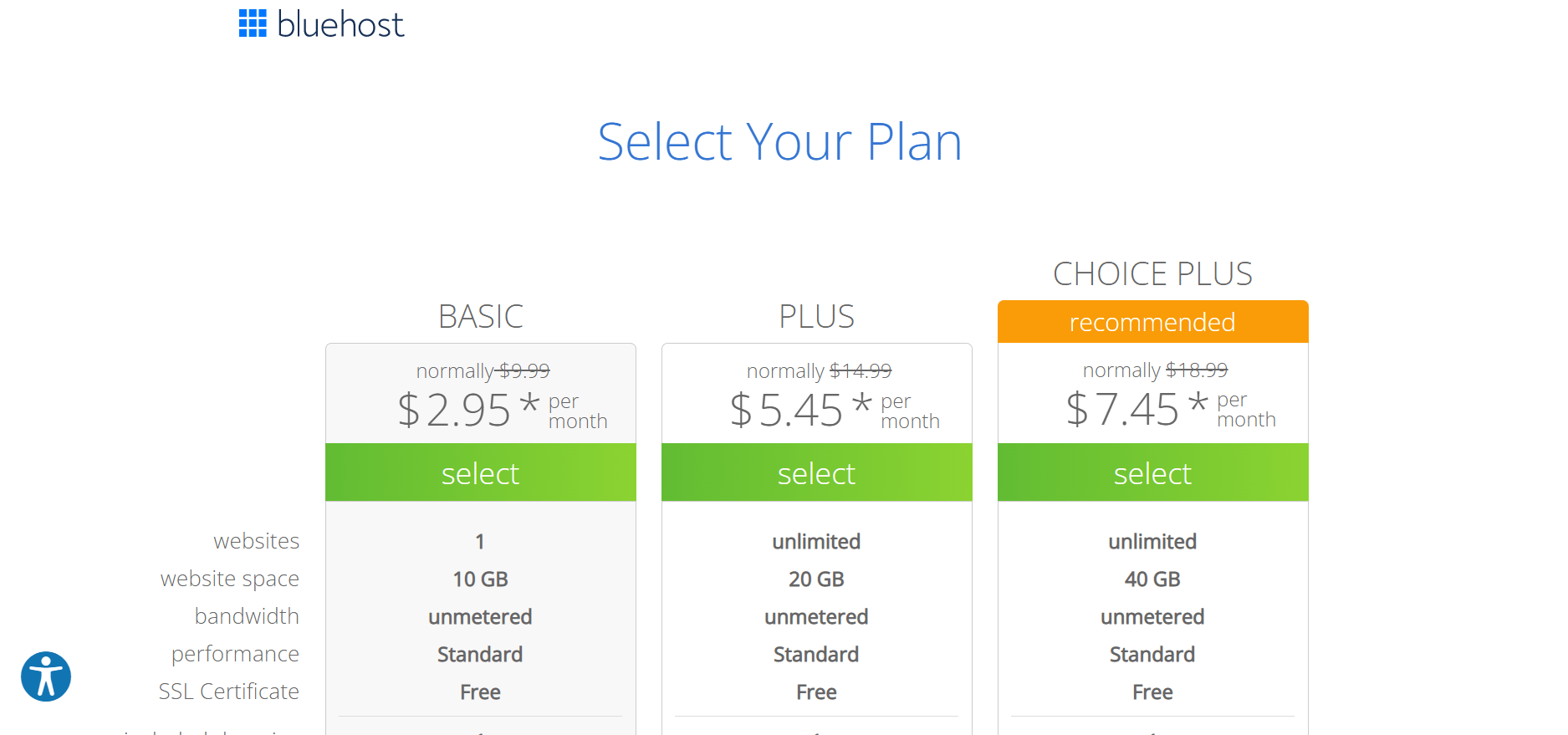The height and width of the screenshot is (735, 1568).
Task: Open the accessibility options icon
Action: (46, 676)
